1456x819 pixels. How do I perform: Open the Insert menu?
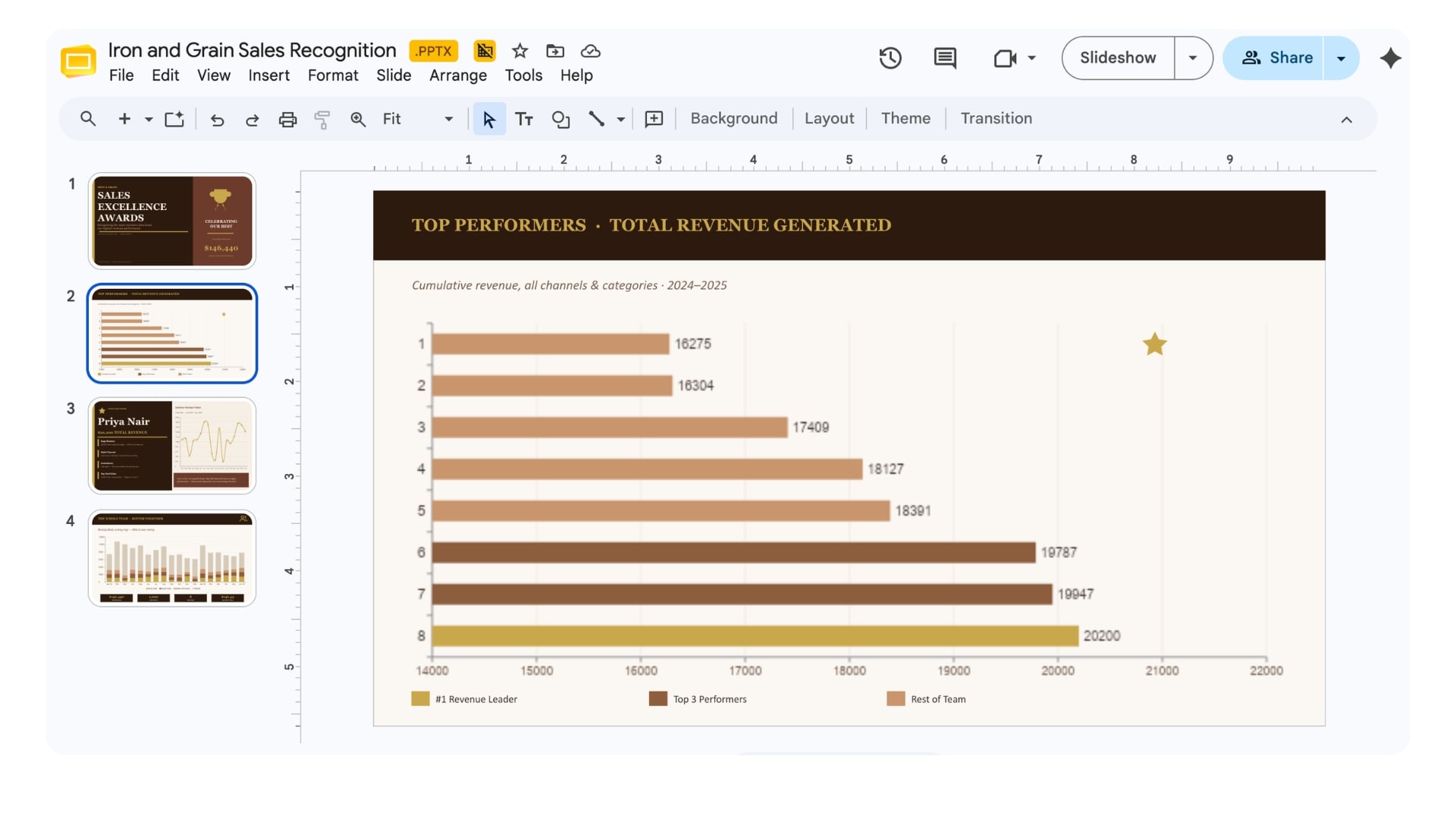click(x=269, y=75)
